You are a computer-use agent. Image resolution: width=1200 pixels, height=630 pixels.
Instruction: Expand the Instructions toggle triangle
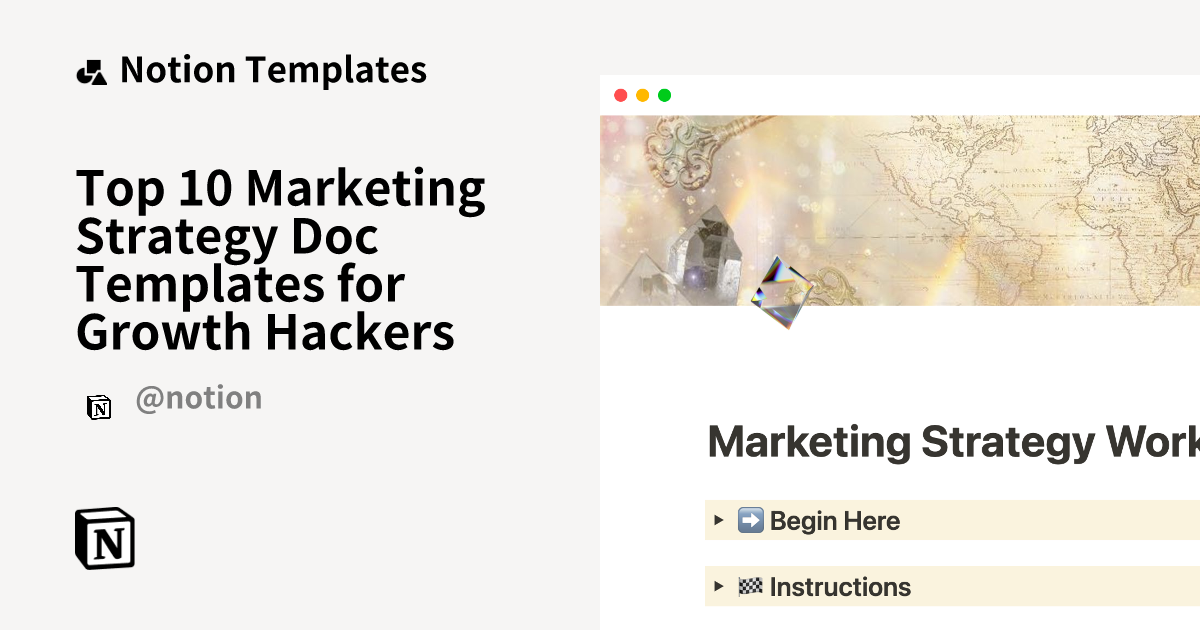coord(718,587)
